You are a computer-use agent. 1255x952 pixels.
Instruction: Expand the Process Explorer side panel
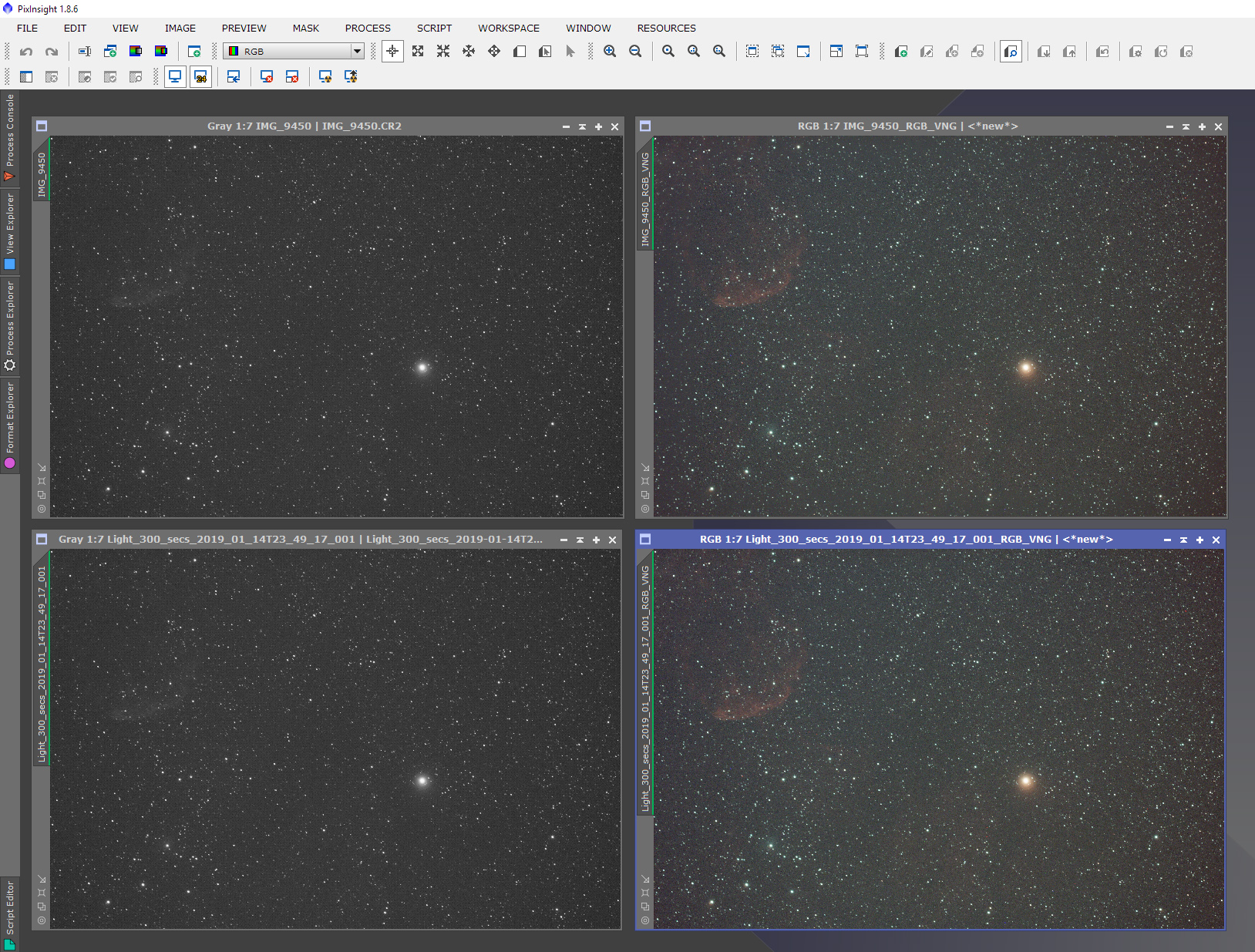tap(10, 326)
